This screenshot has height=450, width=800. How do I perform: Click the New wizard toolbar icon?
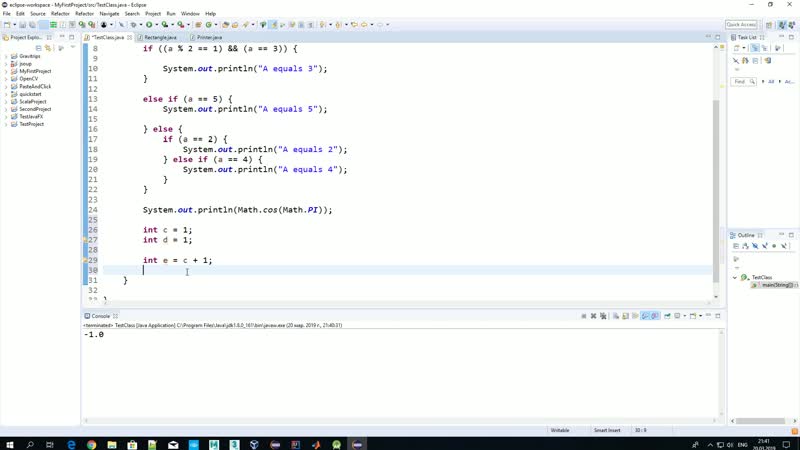(x=7, y=24)
